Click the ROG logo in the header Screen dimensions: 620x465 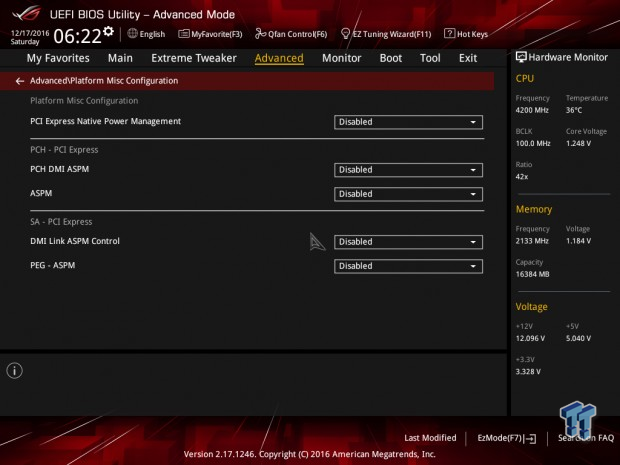26,13
